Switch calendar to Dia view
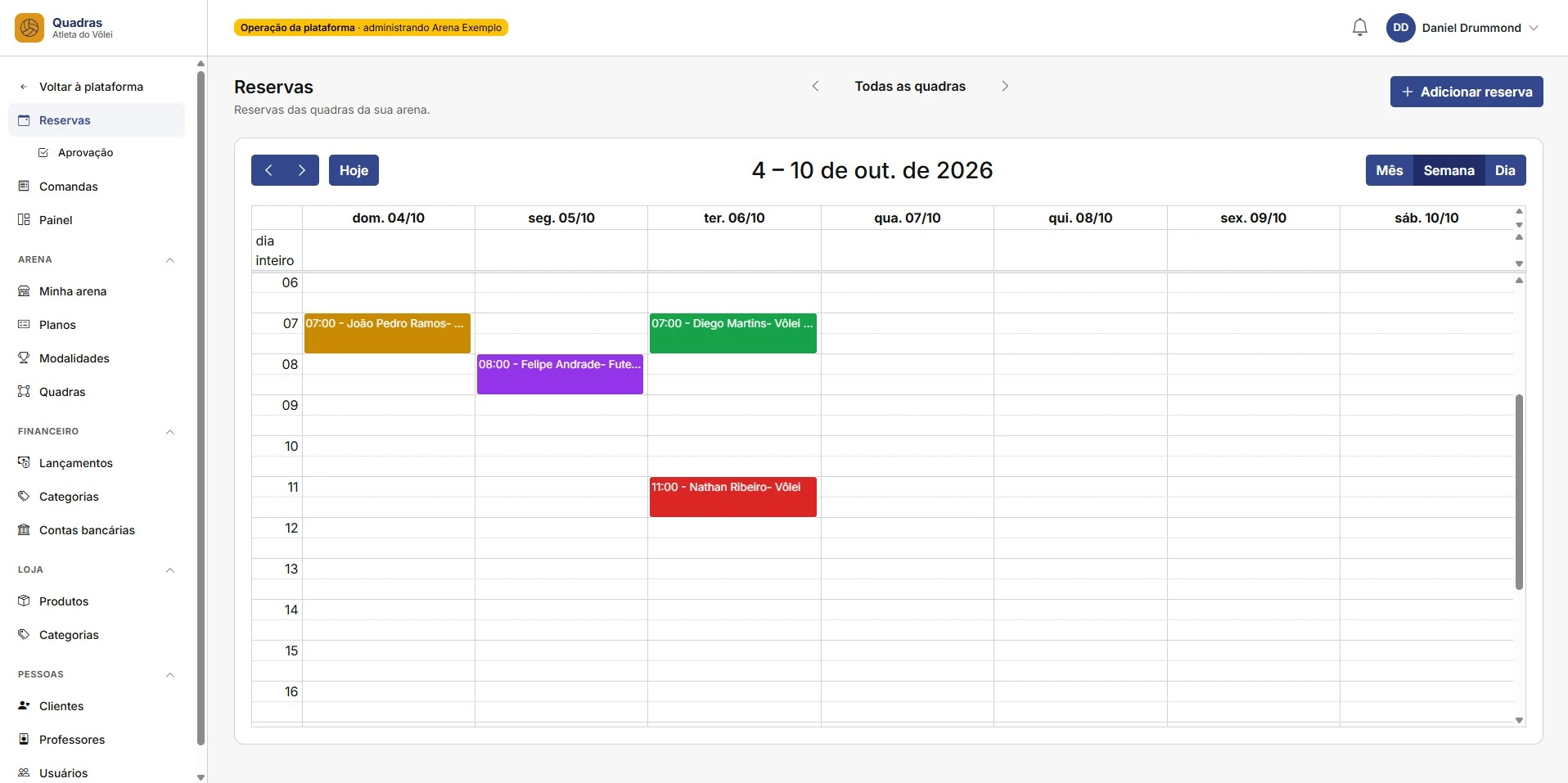 click(x=1505, y=170)
